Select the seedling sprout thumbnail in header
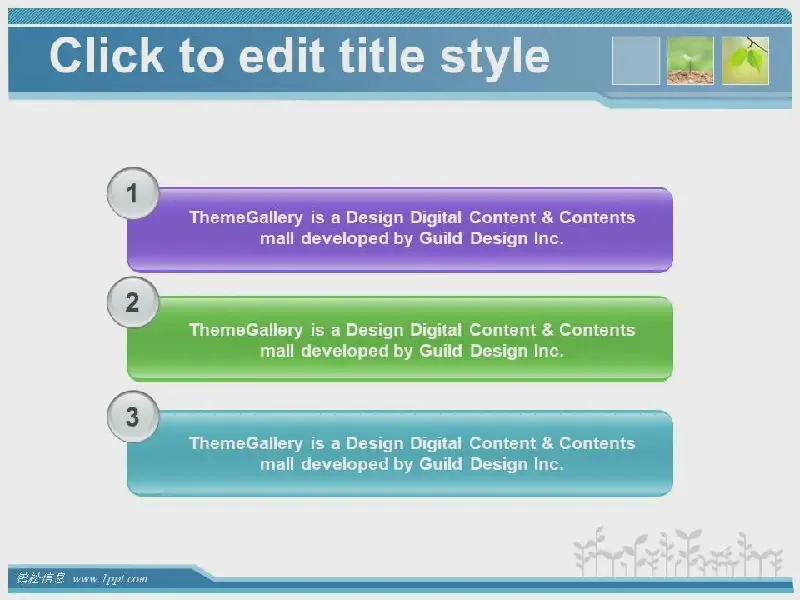Viewport: 800px width, 600px height. point(690,60)
